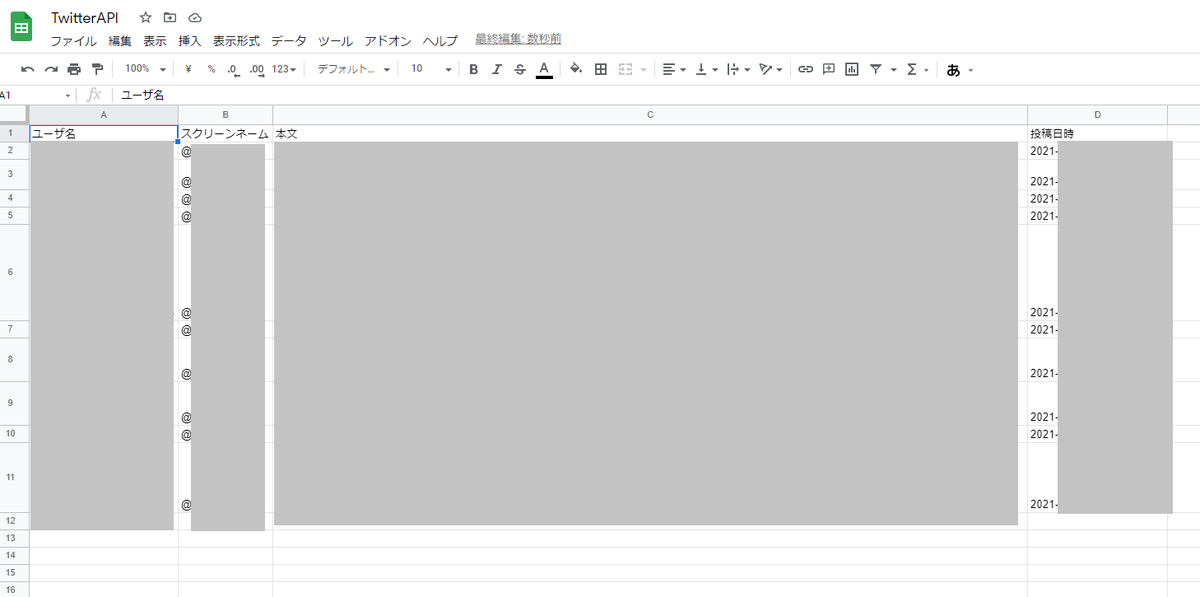Screen dimensions: 1200x597
Task: Select cell C1 本文
Action: [x=650, y=133]
